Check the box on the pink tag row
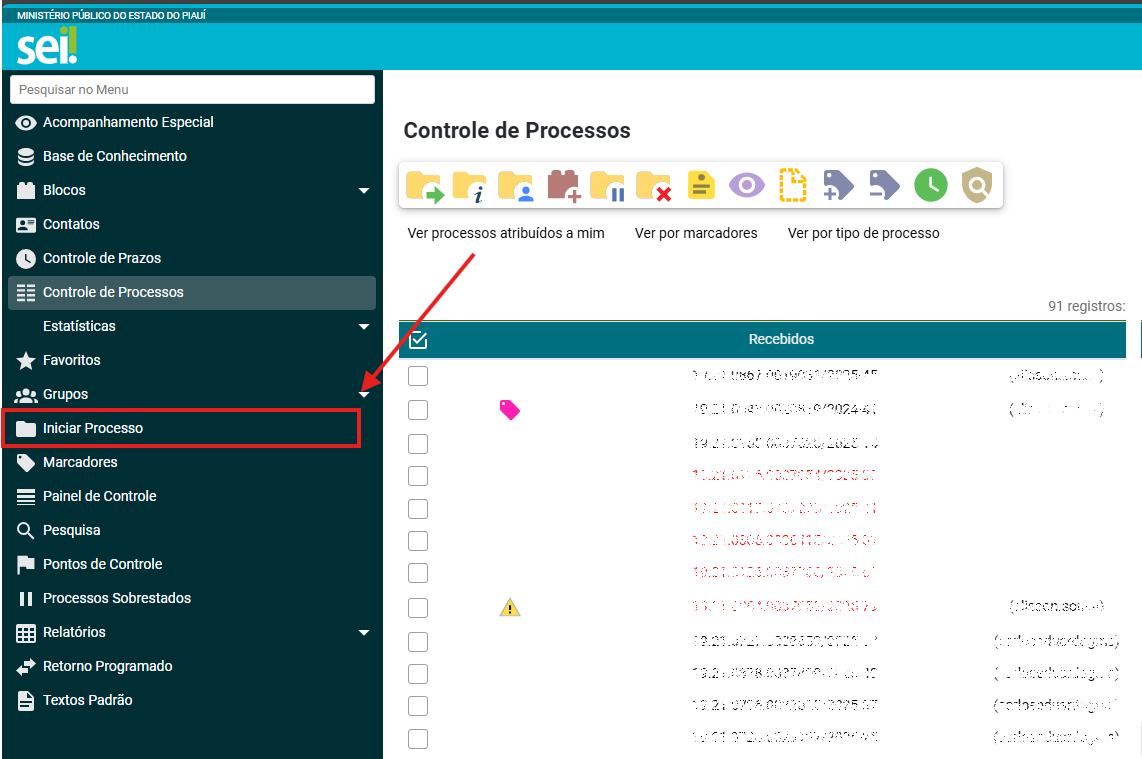Viewport: 1142px width, 759px height. pyautogui.click(x=418, y=410)
